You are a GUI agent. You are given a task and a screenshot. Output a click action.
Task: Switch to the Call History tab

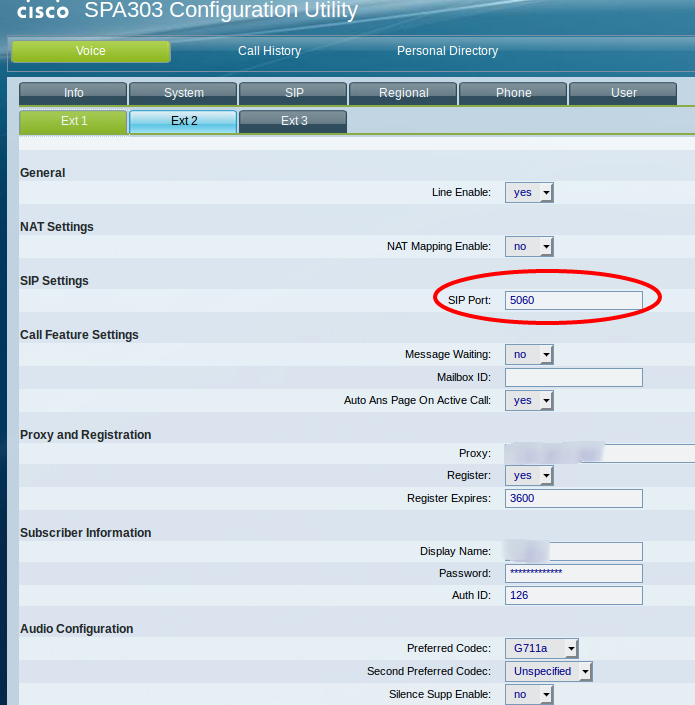pyautogui.click(x=269, y=51)
